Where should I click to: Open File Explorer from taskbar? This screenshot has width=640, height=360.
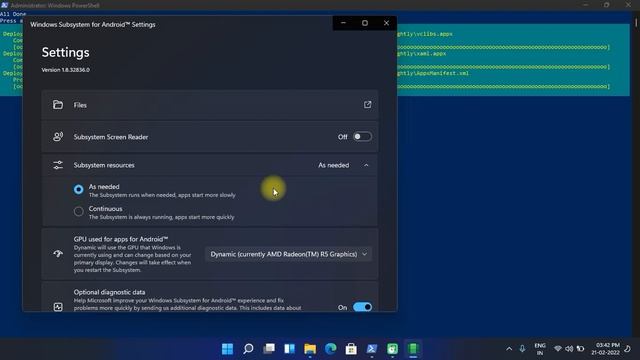coord(310,349)
